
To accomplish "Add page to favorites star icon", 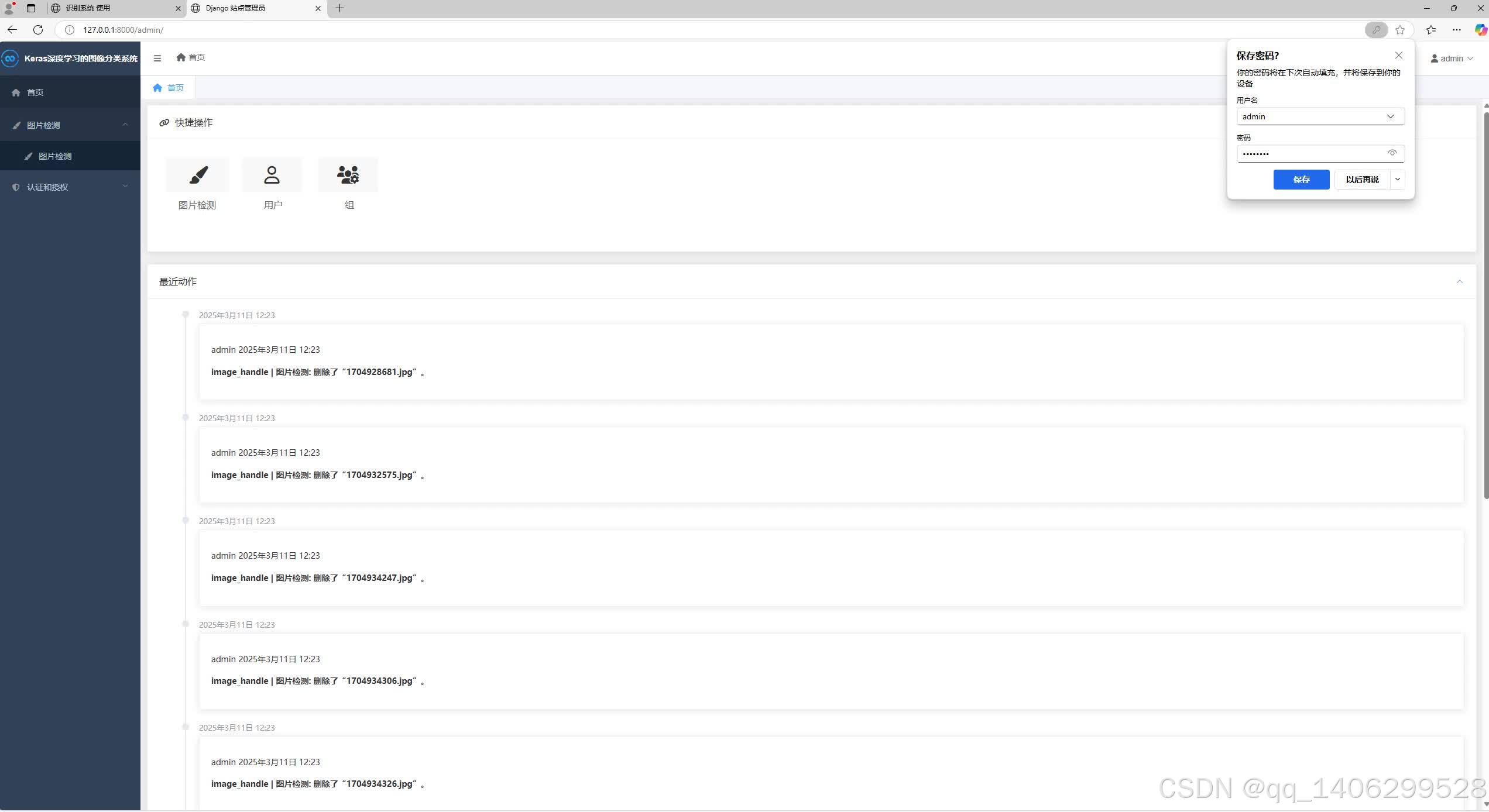I will point(1400,30).
